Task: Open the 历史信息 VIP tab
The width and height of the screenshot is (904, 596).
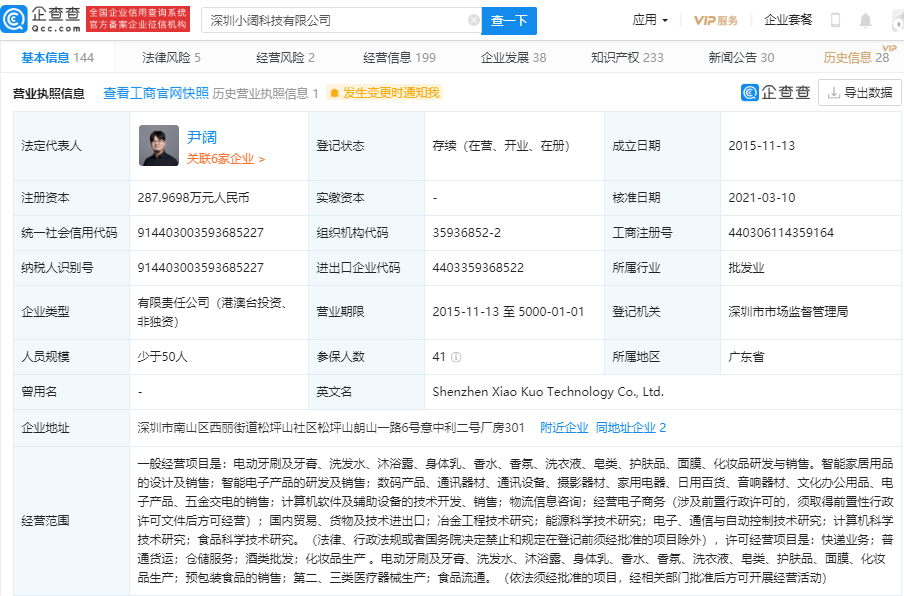Action: coord(856,58)
